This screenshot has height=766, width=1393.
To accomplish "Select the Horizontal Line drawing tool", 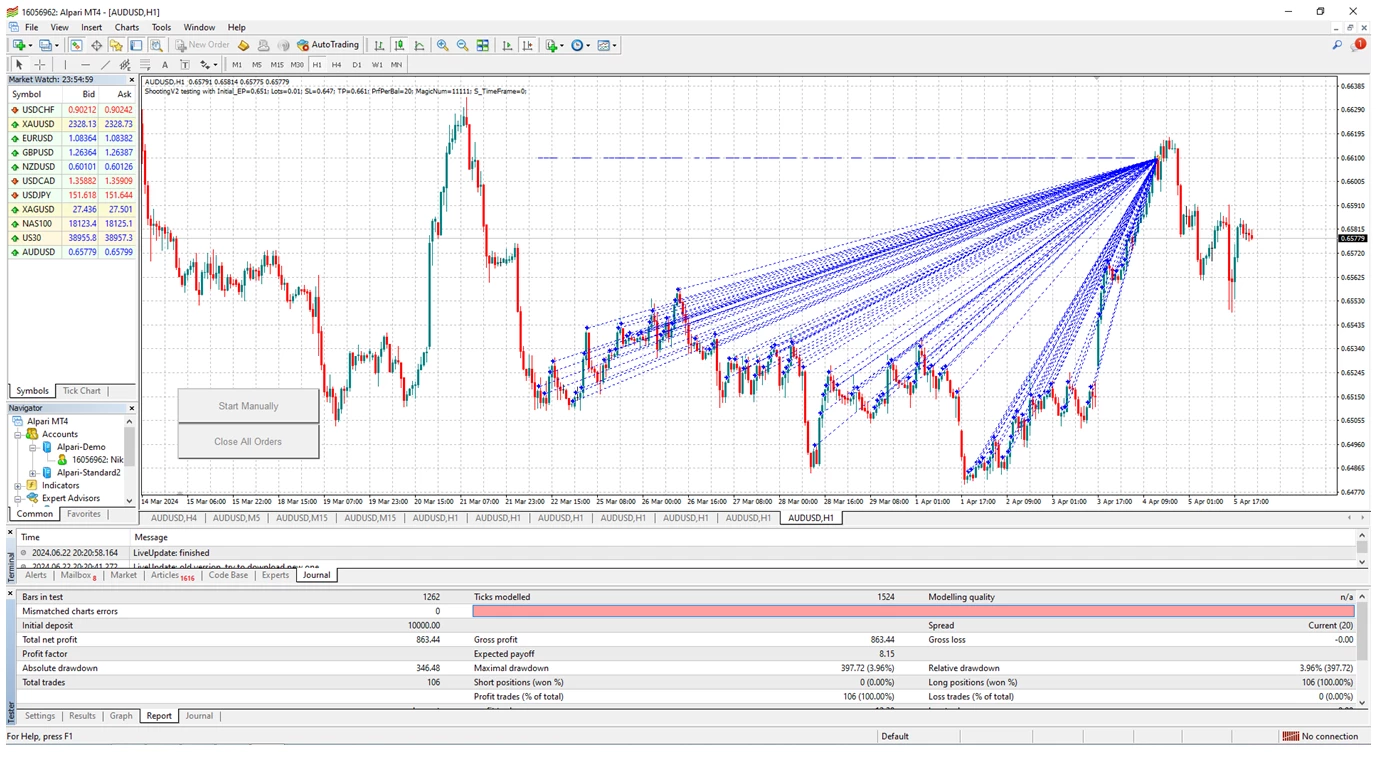I will [x=85, y=65].
